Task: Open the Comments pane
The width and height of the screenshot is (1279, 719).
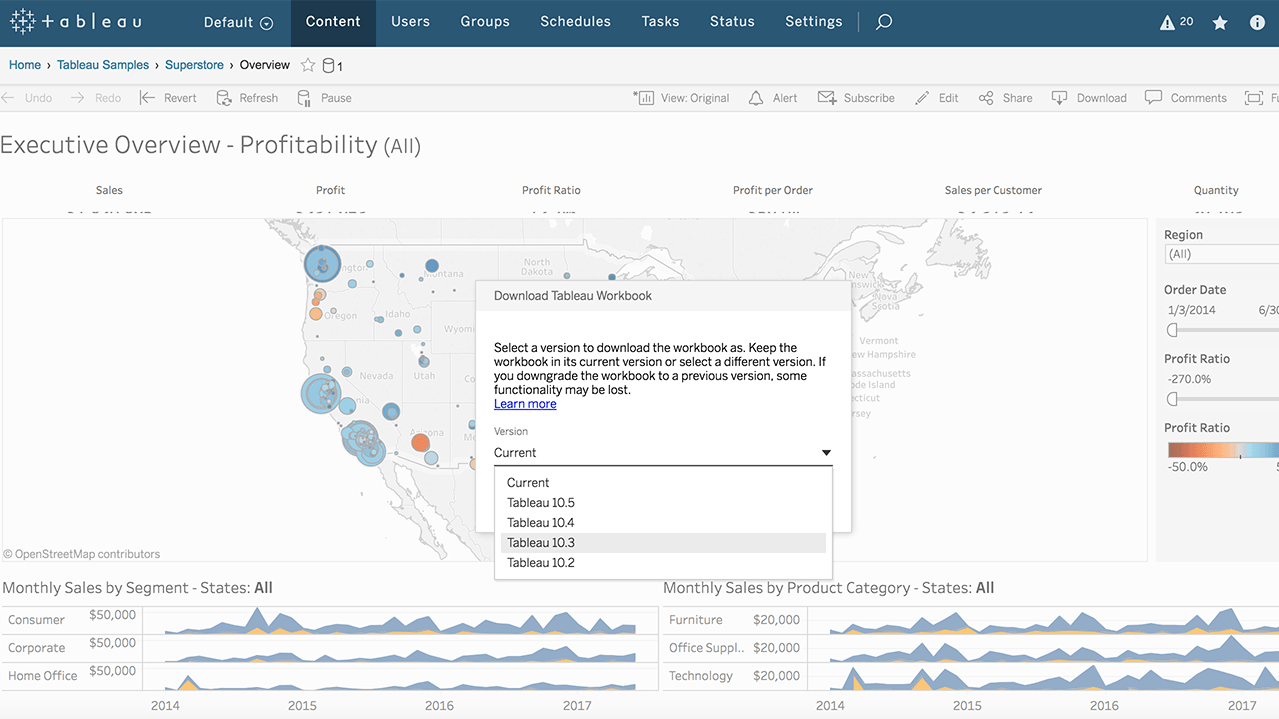Action: (1186, 98)
